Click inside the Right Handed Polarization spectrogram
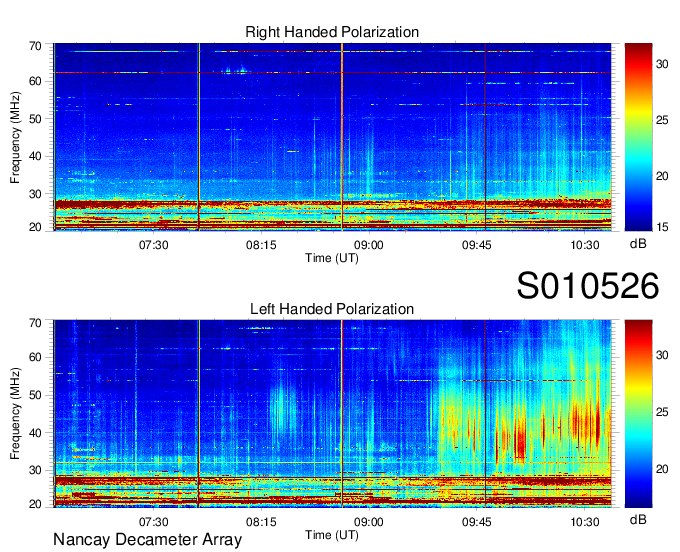The height and width of the screenshot is (552, 680). [332, 137]
